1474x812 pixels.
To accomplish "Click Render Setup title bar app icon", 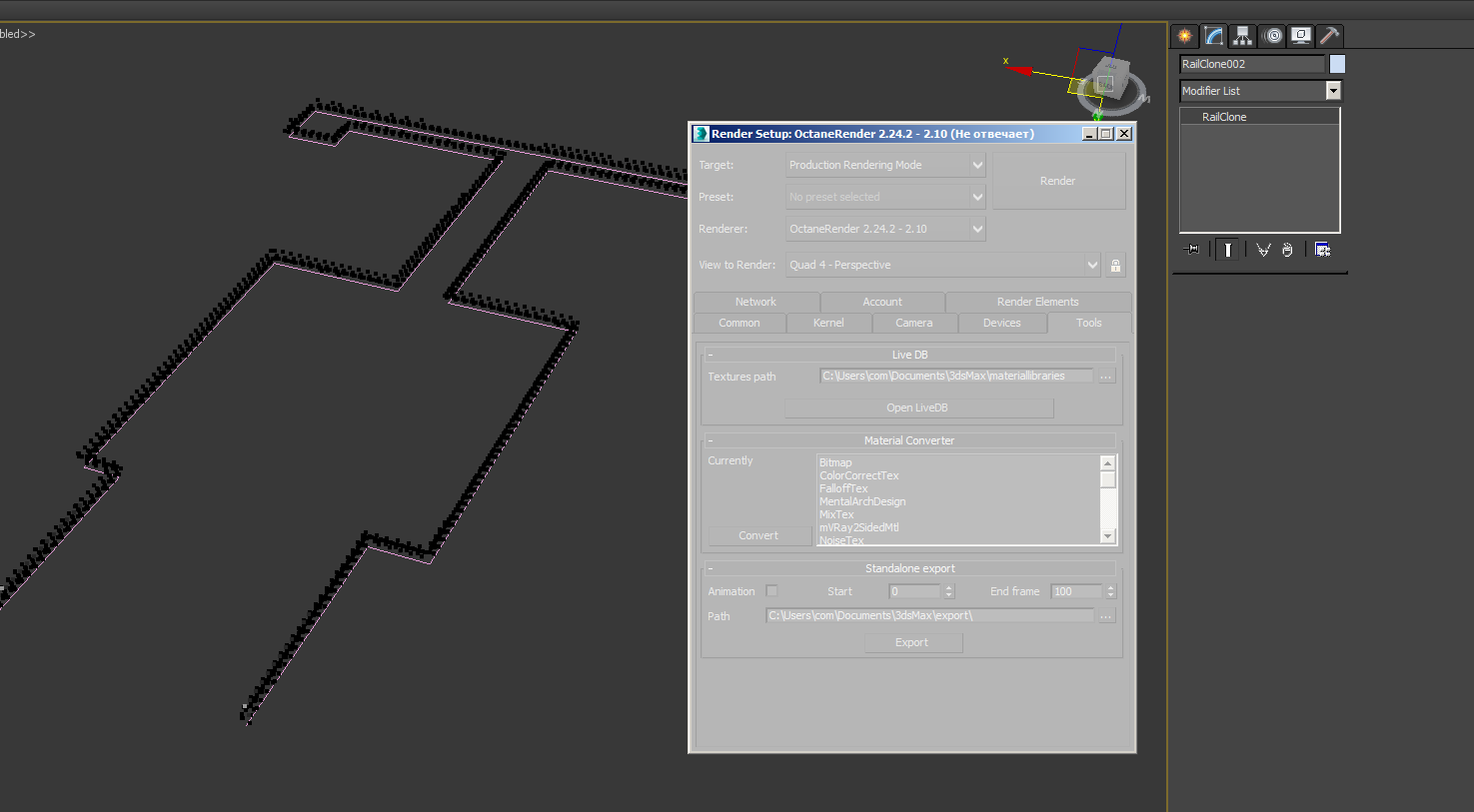I will coord(702,134).
